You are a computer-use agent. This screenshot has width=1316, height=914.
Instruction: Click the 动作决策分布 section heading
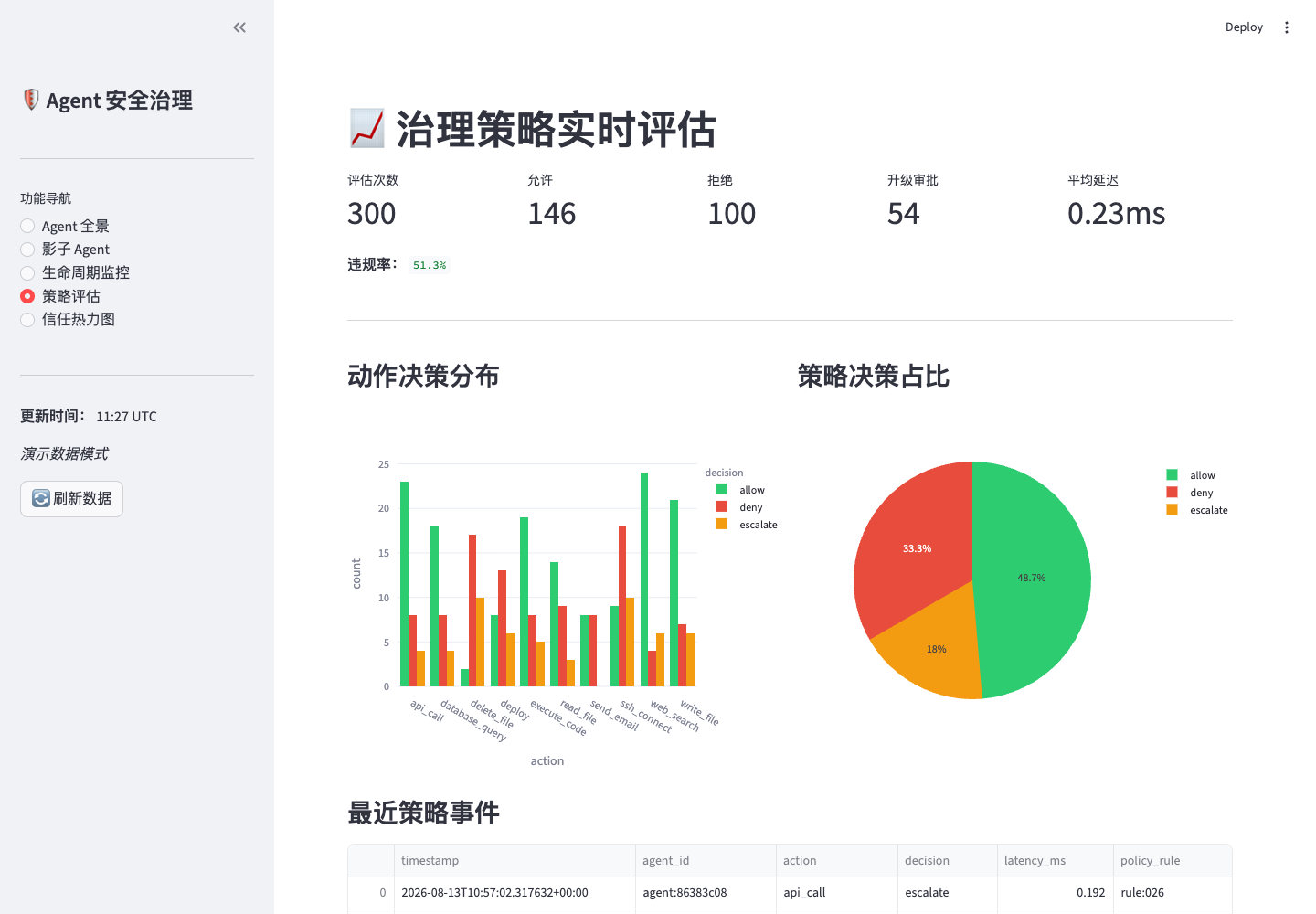click(x=423, y=376)
